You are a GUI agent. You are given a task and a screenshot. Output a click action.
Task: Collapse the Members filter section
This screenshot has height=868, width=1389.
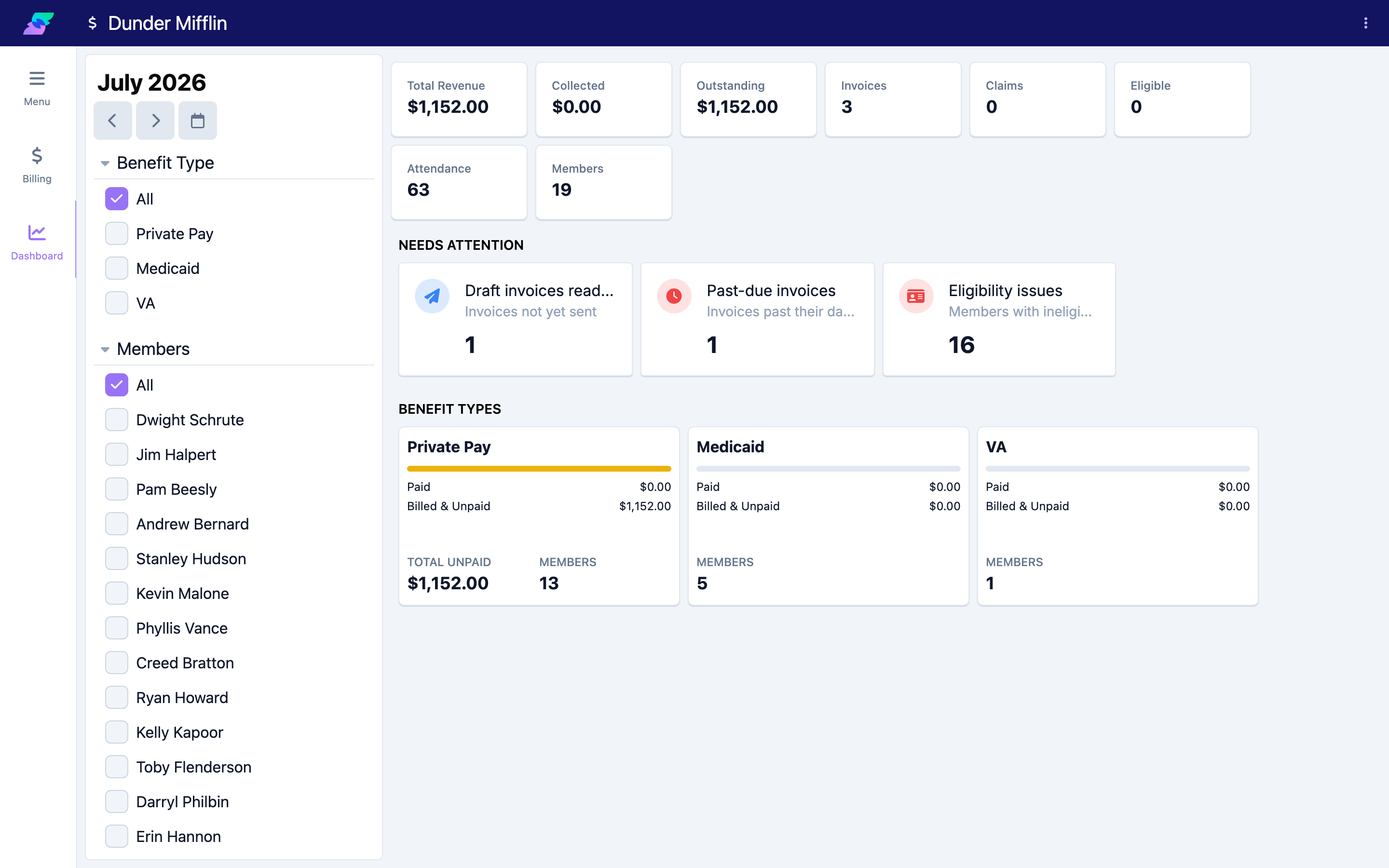105,350
